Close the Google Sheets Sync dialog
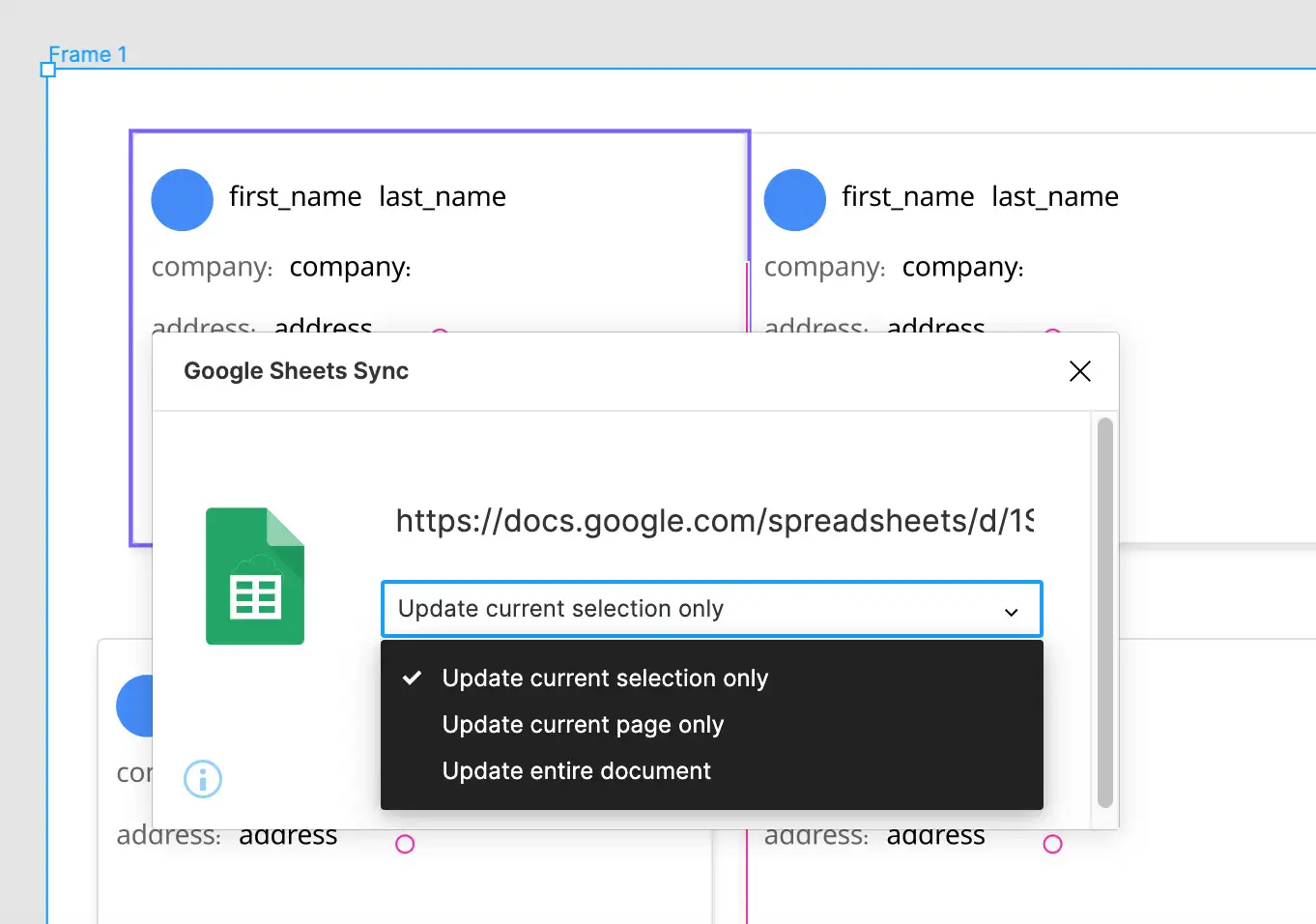Viewport: 1316px width, 924px height. [1079, 371]
